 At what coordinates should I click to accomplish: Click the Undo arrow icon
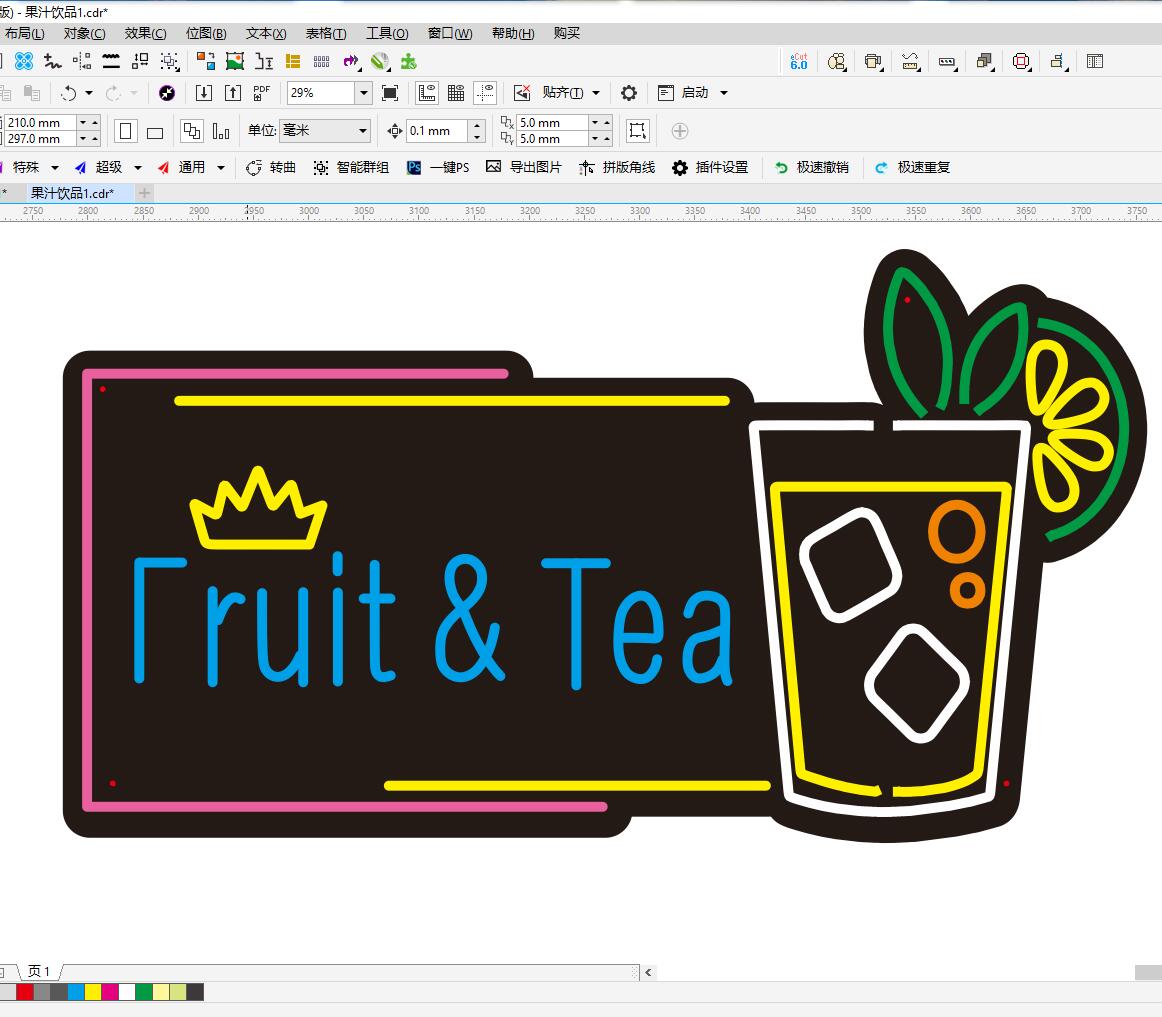[69, 93]
